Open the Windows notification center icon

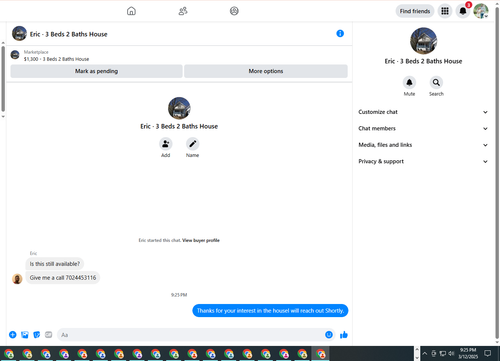click(488, 353)
